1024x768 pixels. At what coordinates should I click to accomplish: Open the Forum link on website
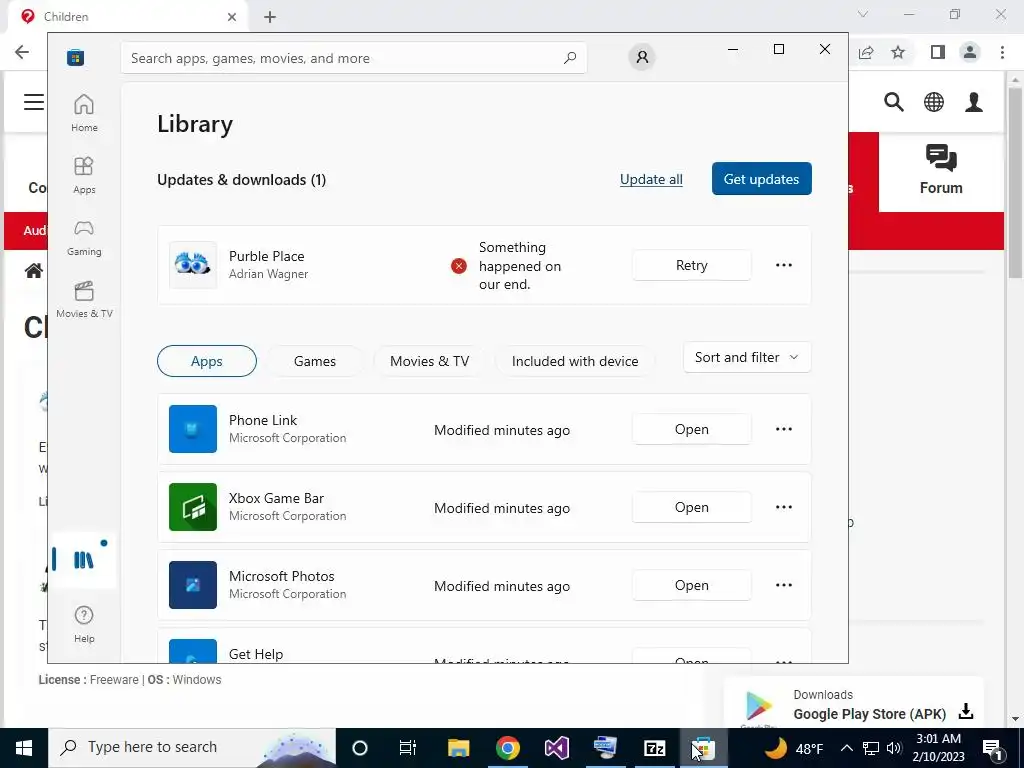coord(941,171)
